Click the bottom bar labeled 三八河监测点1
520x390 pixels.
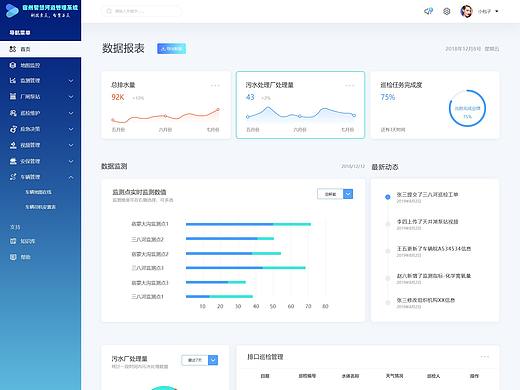click(x=219, y=296)
